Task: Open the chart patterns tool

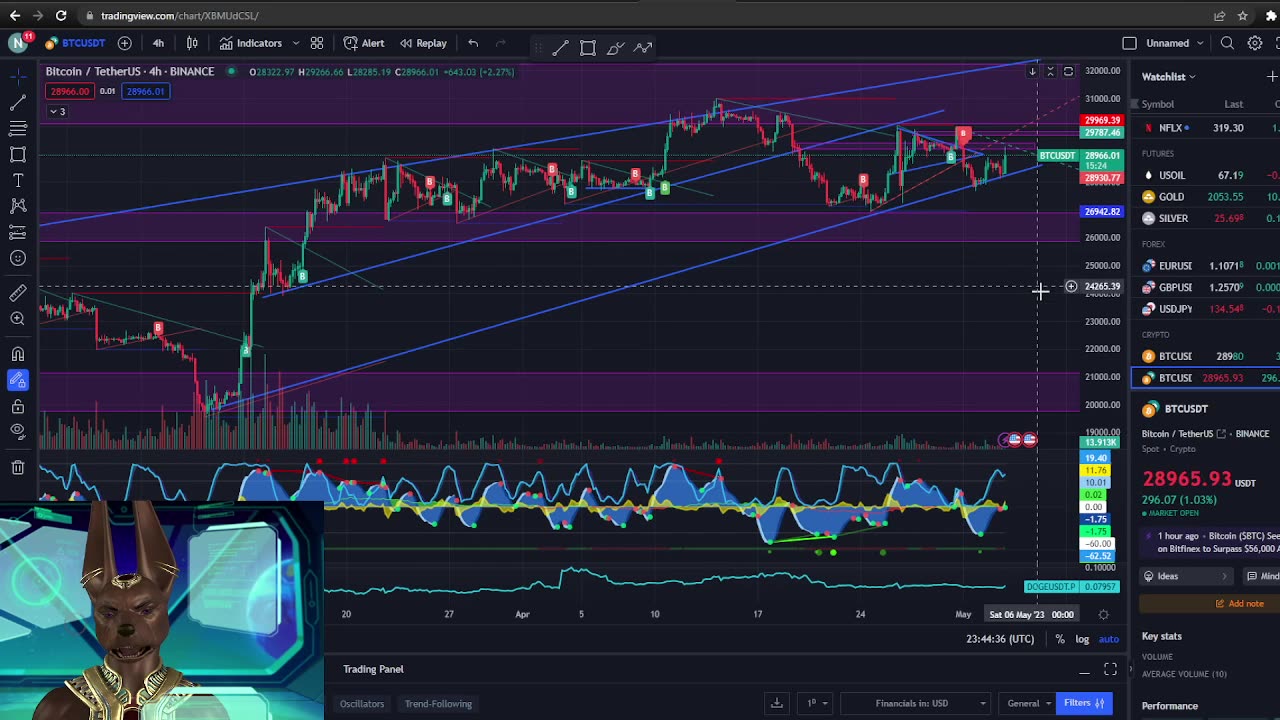Action: coord(18,206)
